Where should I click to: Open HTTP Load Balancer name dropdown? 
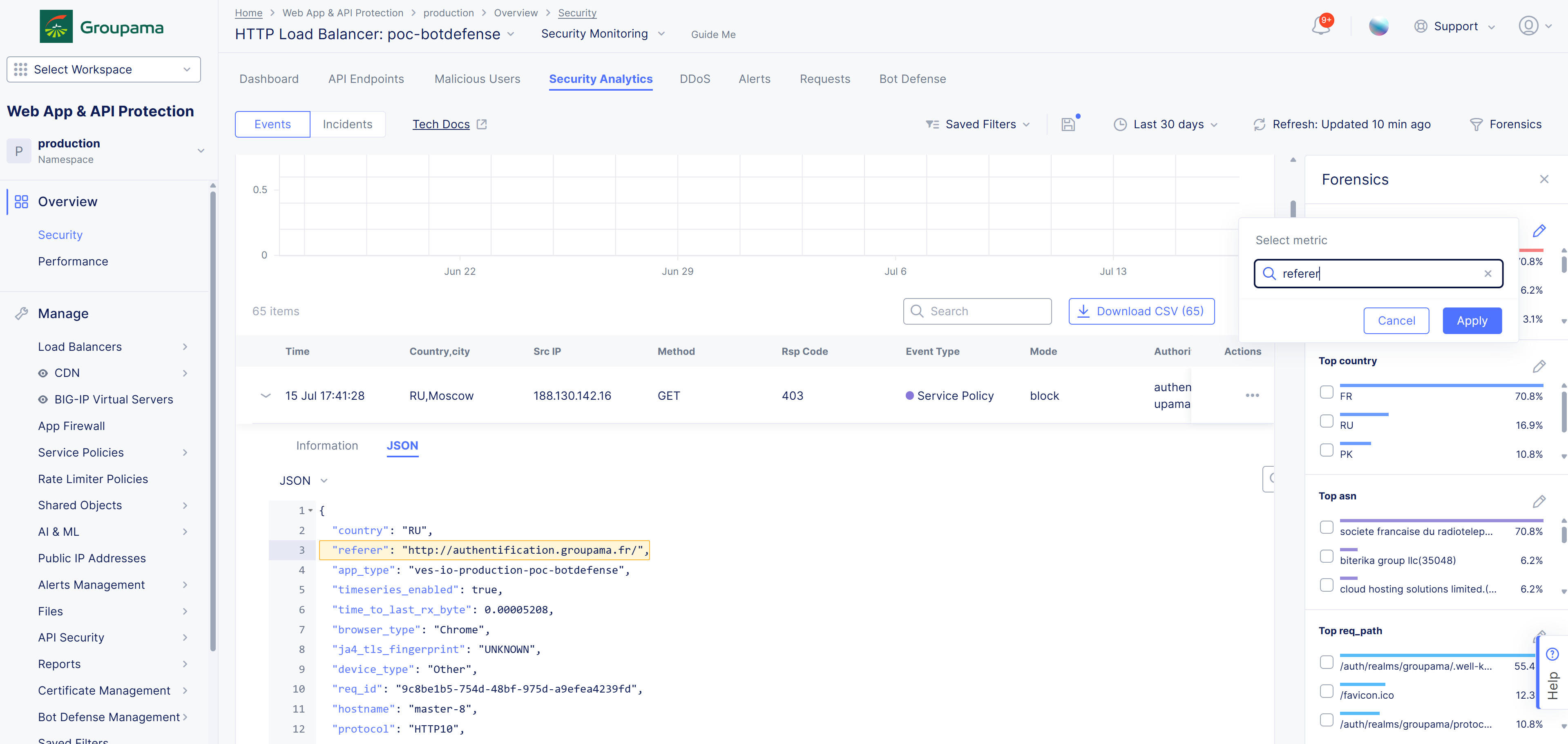510,34
